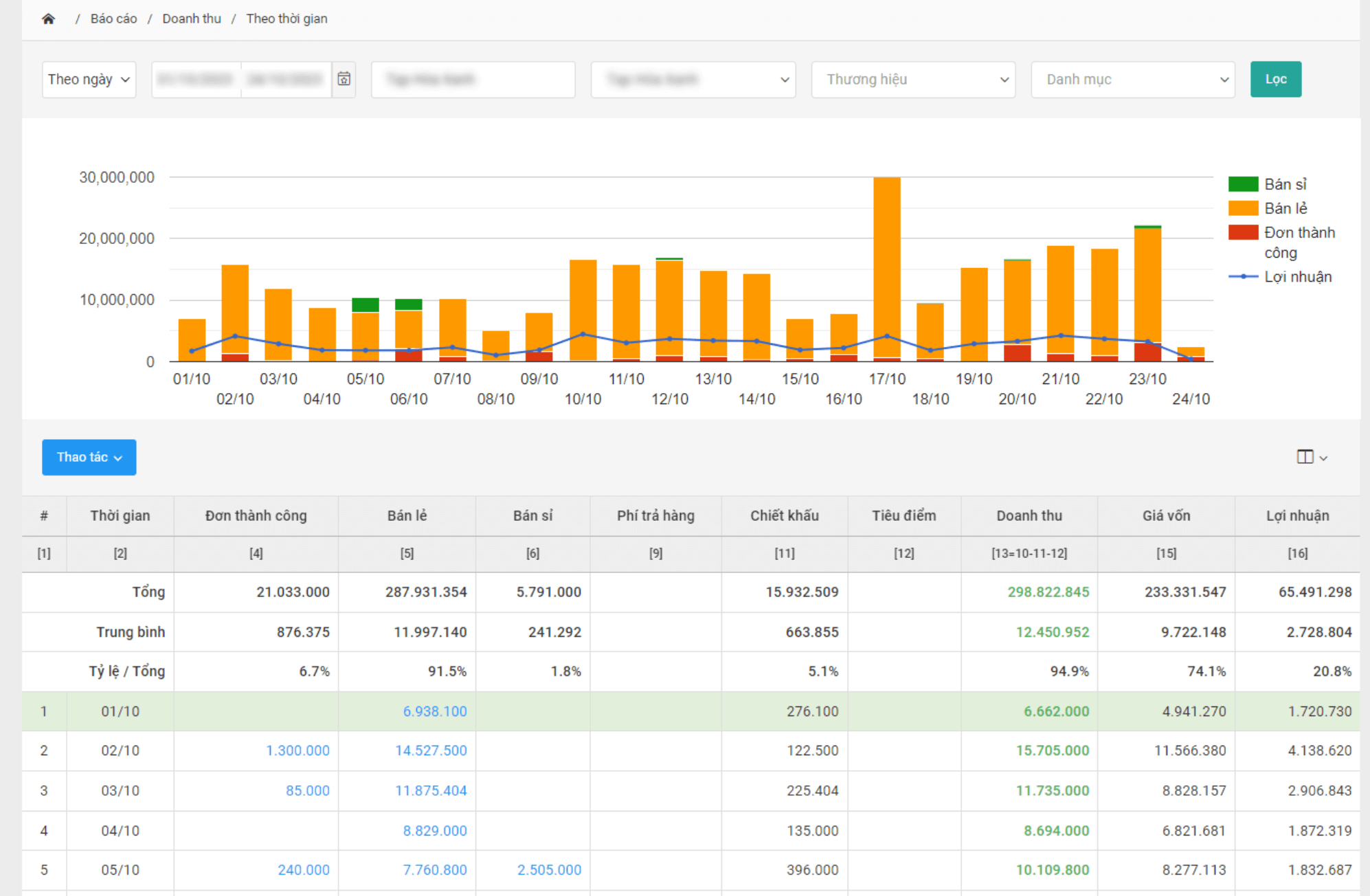
Task: Expand the Theo ngày dropdown
Action: click(89, 79)
